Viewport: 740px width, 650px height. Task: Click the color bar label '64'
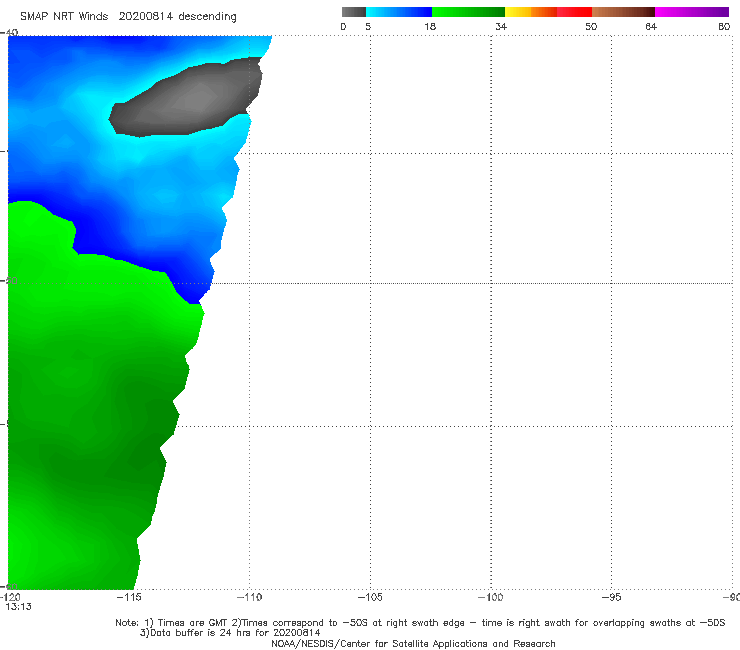pyautogui.click(x=651, y=26)
